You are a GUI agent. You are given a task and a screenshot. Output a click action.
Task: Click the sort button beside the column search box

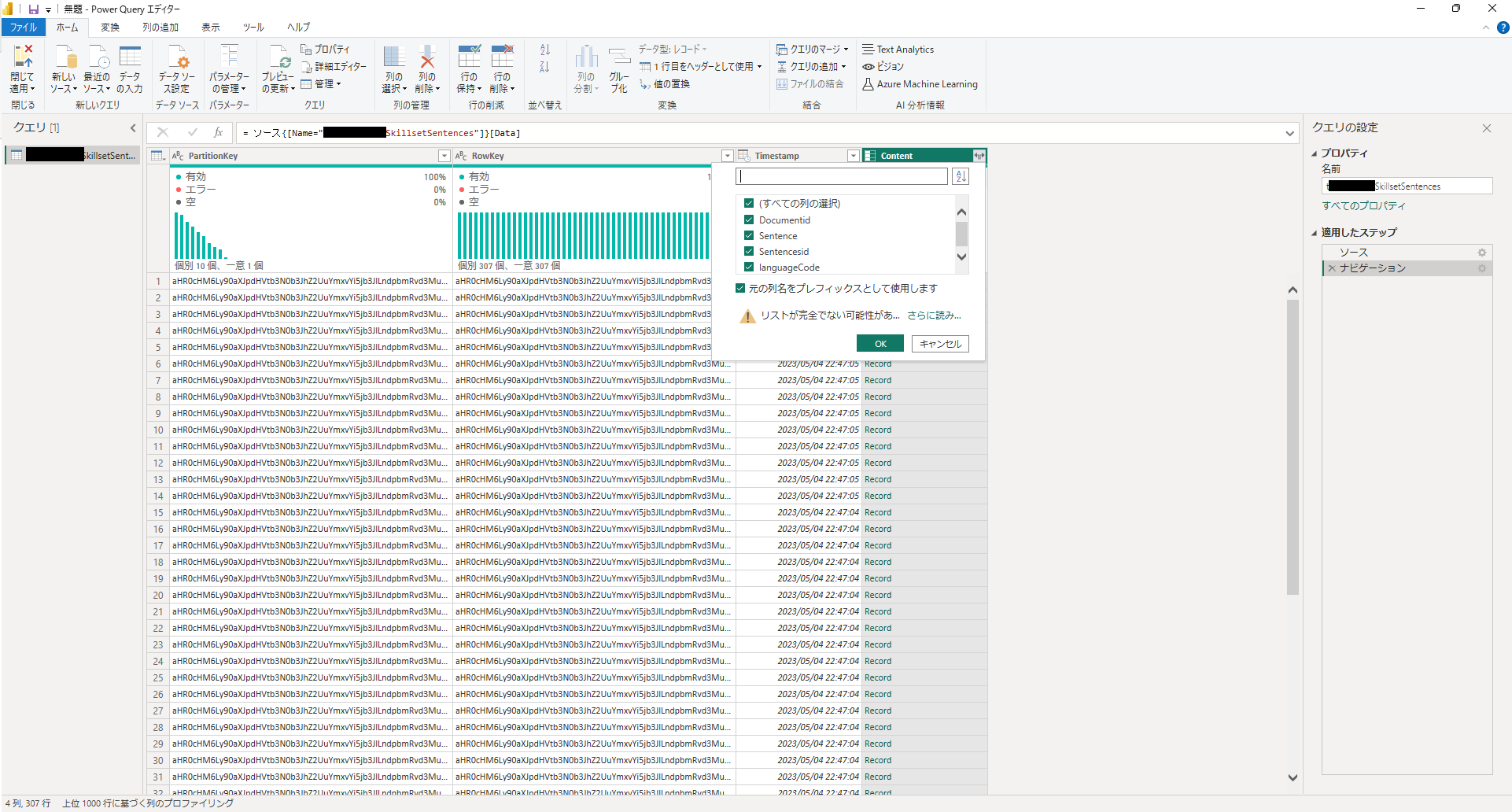(x=961, y=176)
